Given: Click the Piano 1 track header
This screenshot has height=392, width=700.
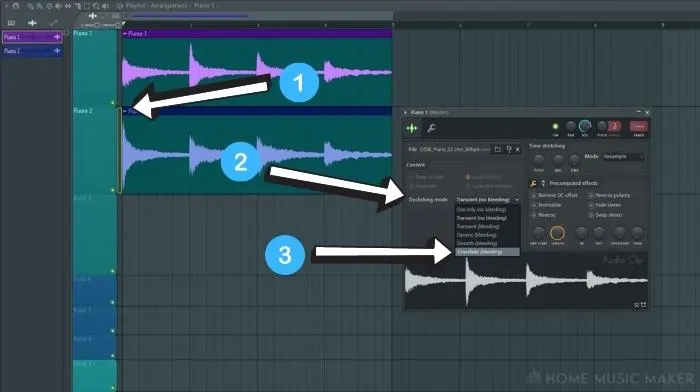Looking at the screenshot, I should click(x=95, y=67).
